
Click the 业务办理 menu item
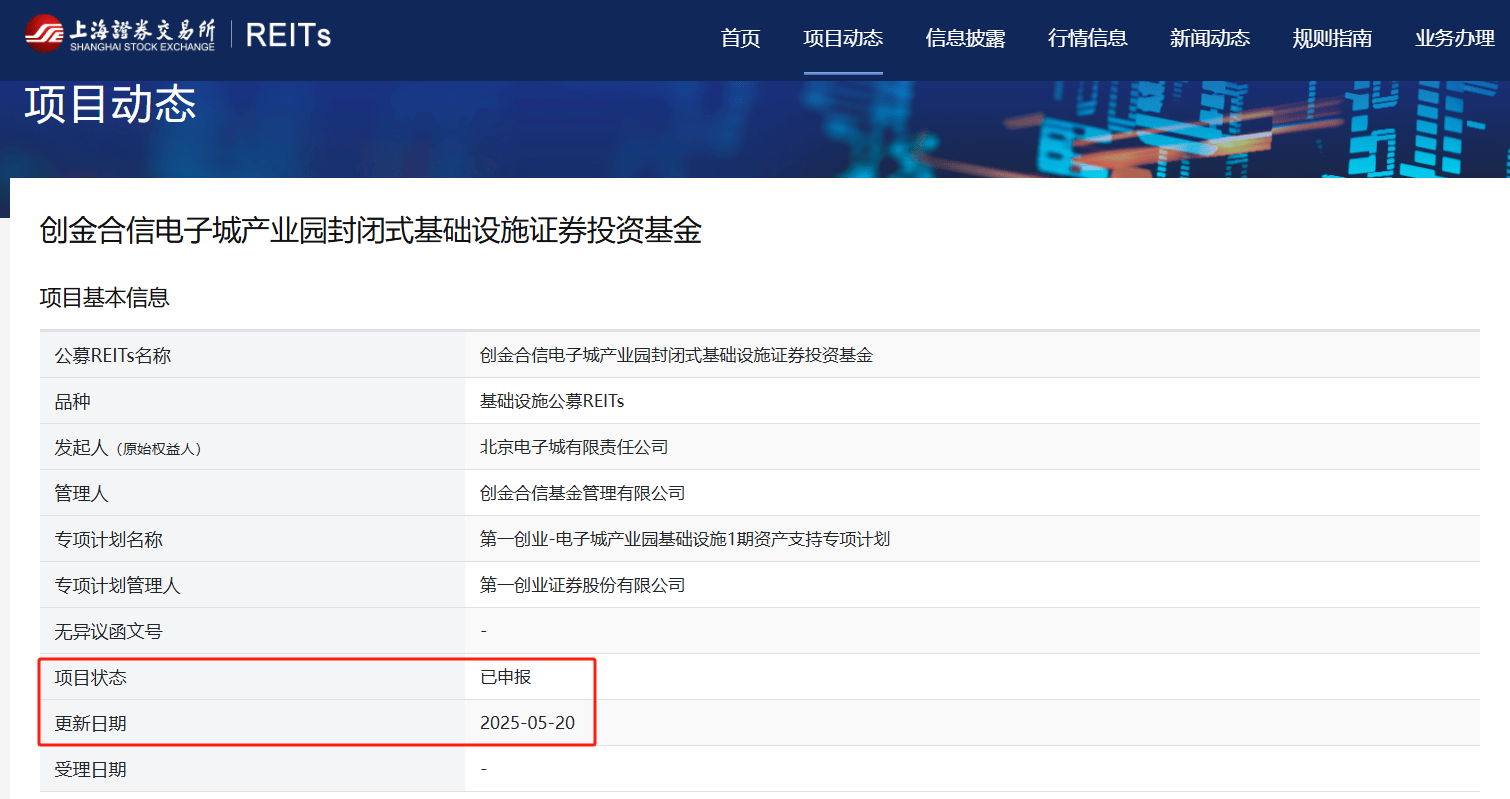tap(1454, 38)
